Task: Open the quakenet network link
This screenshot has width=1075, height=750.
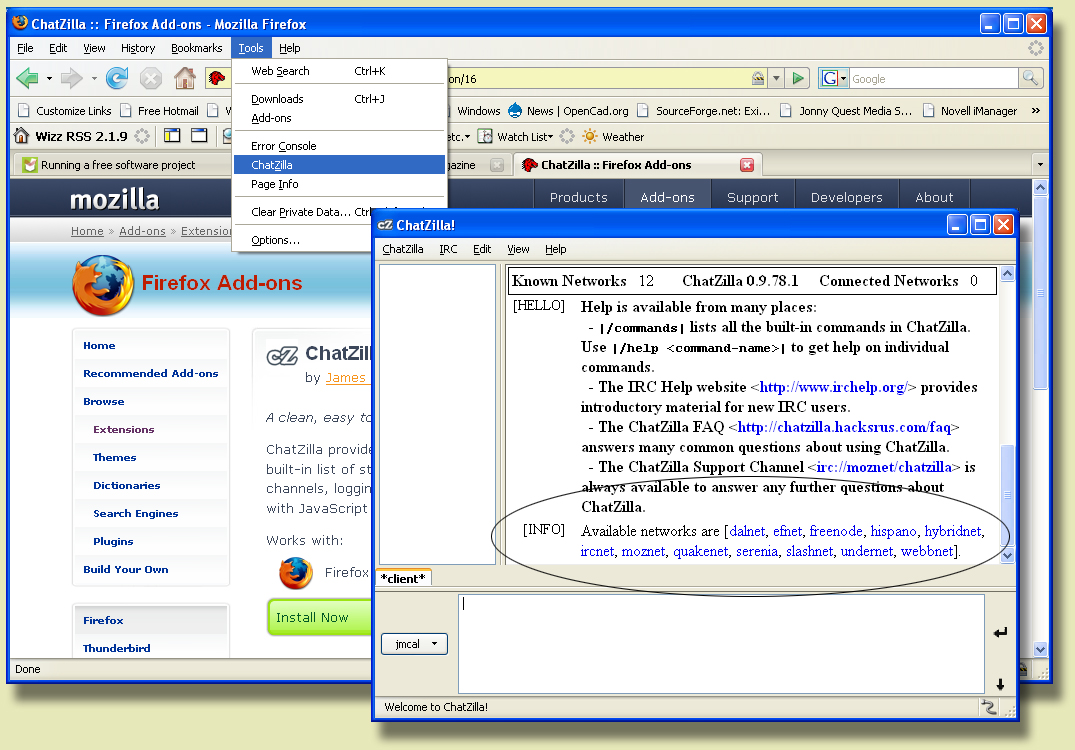Action: 701,551
